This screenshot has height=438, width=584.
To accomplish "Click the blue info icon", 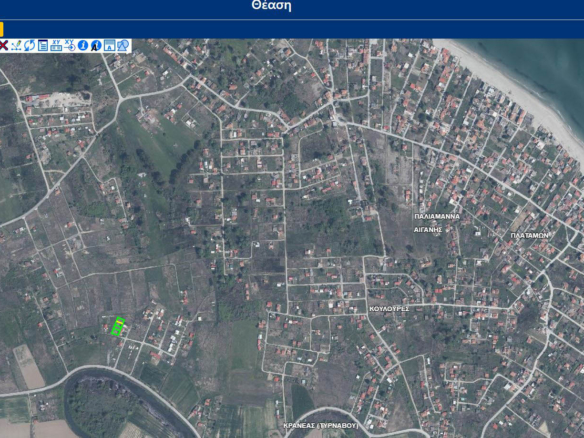I will click(83, 46).
